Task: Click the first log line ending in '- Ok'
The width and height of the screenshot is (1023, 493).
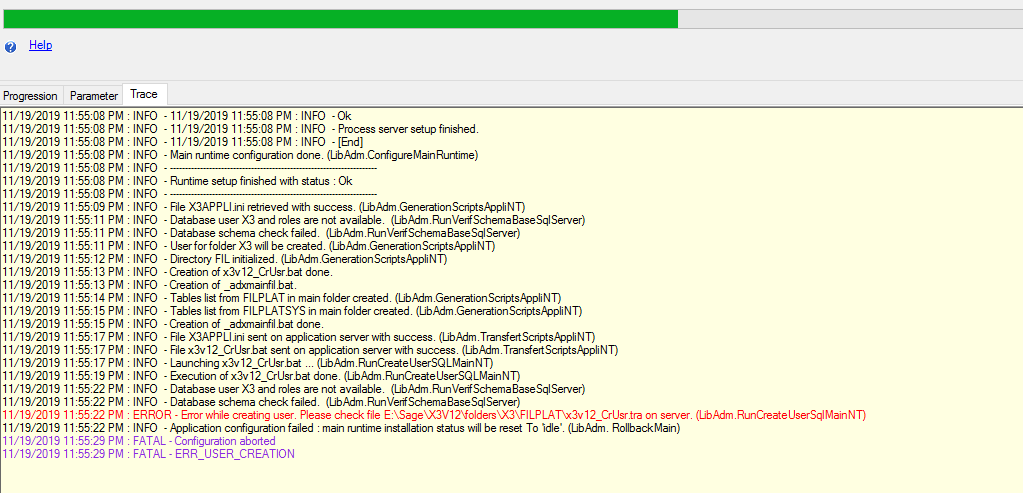Action: tap(177, 116)
